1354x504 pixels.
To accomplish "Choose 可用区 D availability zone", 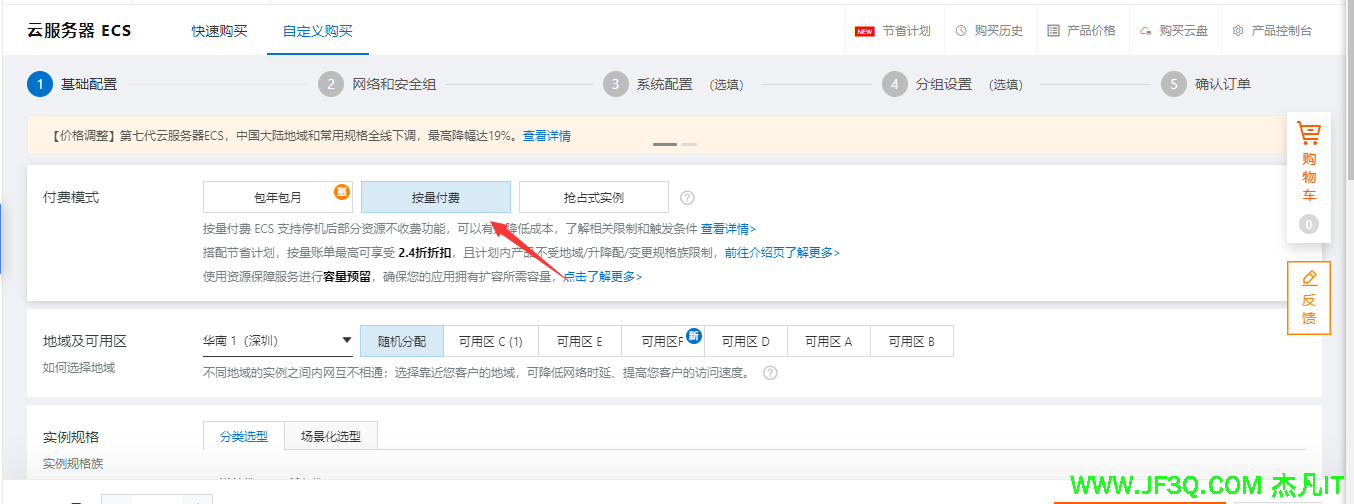I will click(745, 341).
